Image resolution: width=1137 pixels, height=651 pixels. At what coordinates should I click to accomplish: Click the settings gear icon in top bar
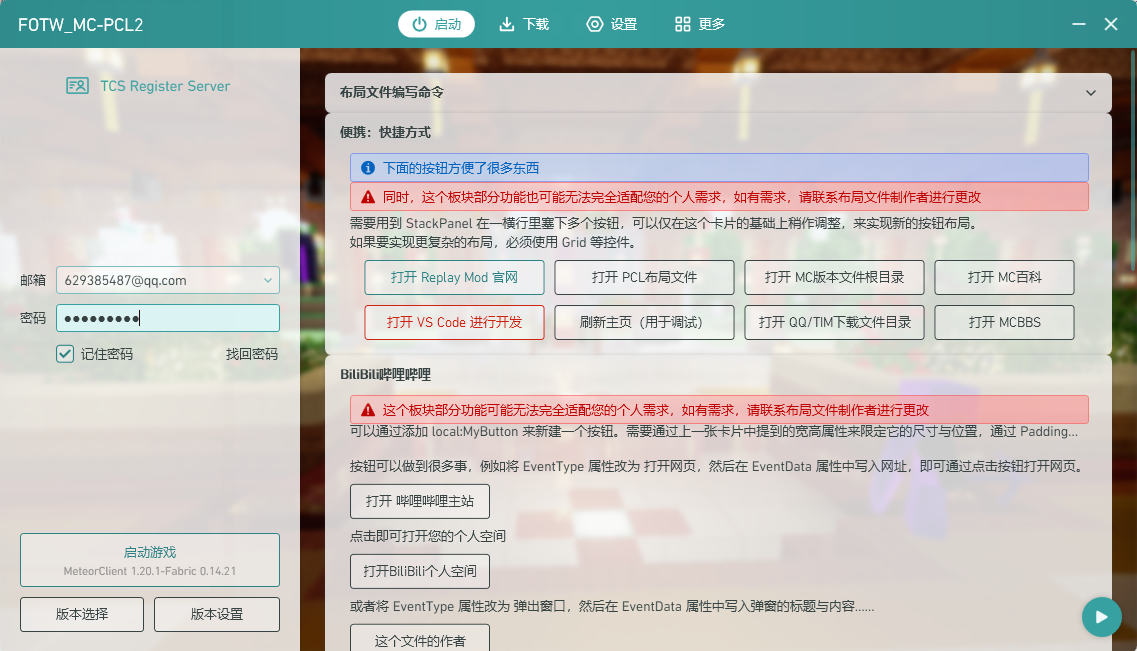coord(595,24)
